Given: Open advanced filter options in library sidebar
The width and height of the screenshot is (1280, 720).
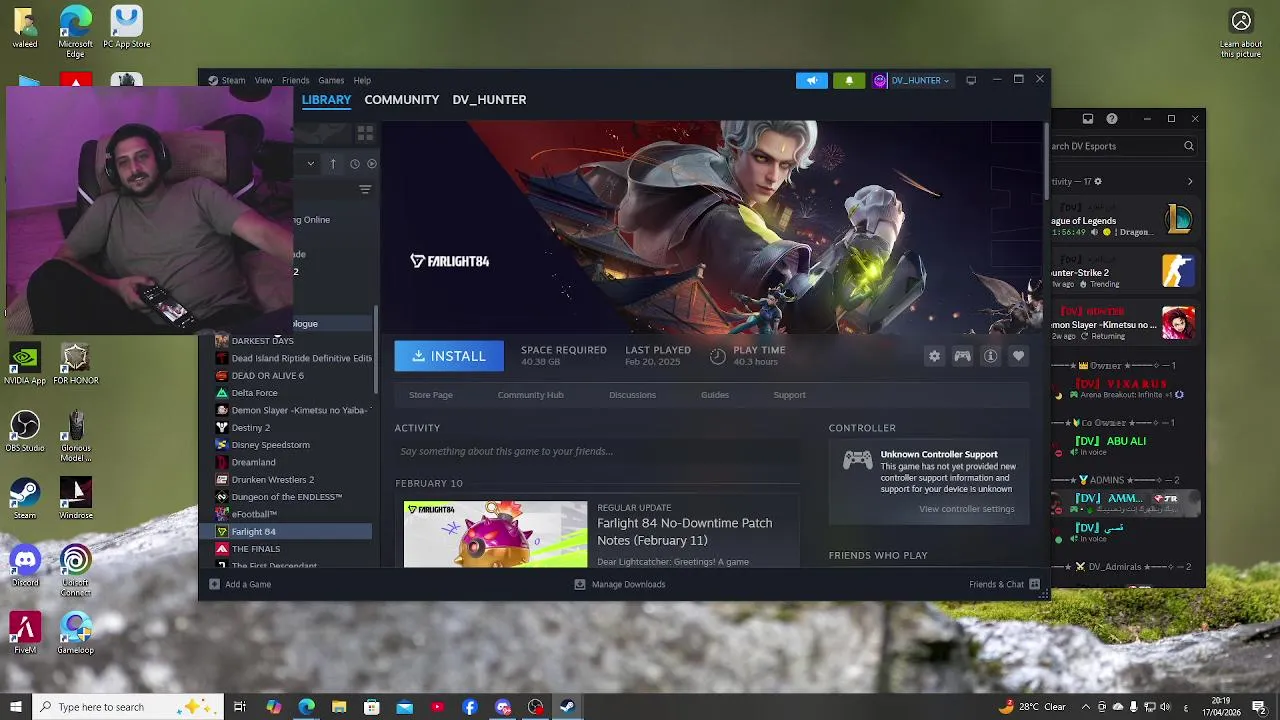Looking at the screenshot, I should (x=365, y=189).
